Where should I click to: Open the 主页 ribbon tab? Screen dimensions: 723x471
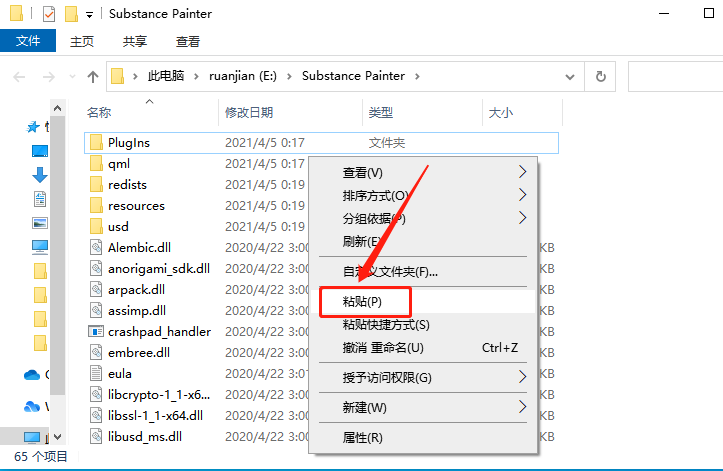click(x=82, y=42)
